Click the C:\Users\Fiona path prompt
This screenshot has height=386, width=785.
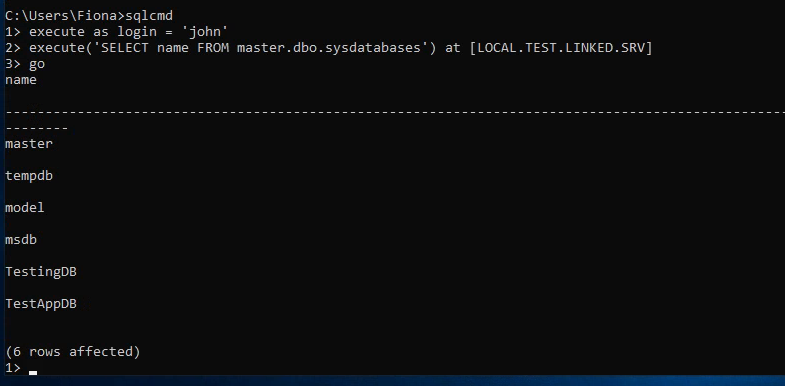coord(63,17)
